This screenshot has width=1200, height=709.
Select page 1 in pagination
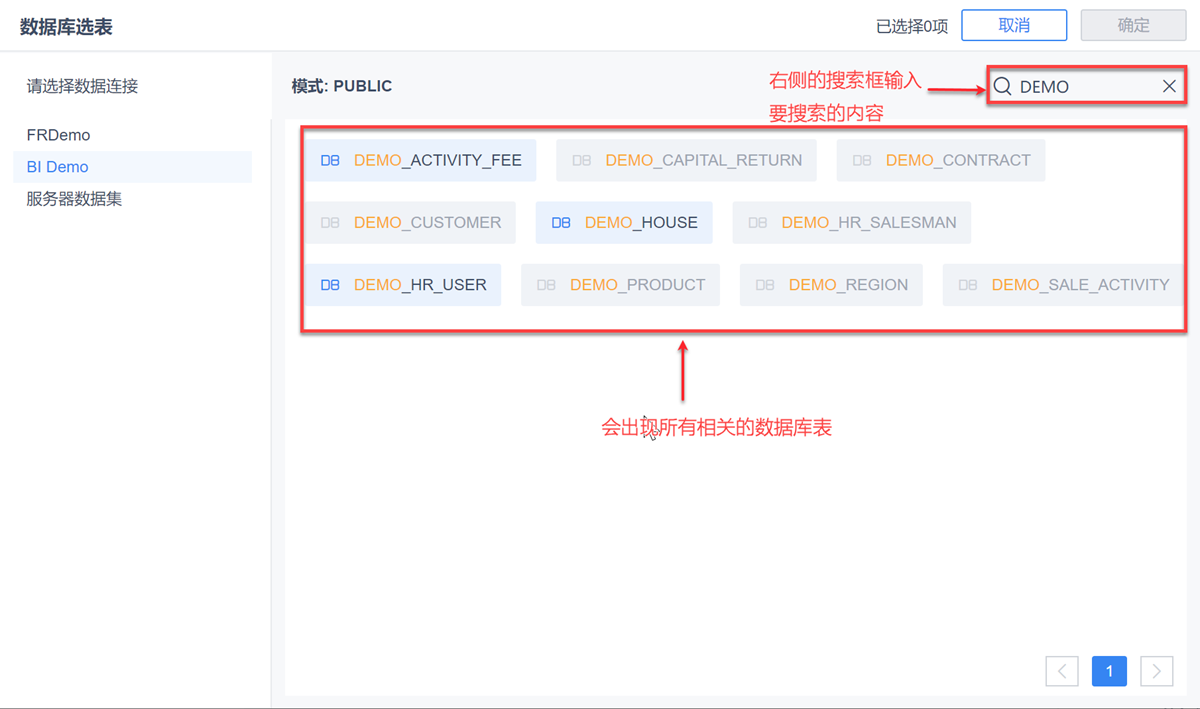coord(1110,671)
